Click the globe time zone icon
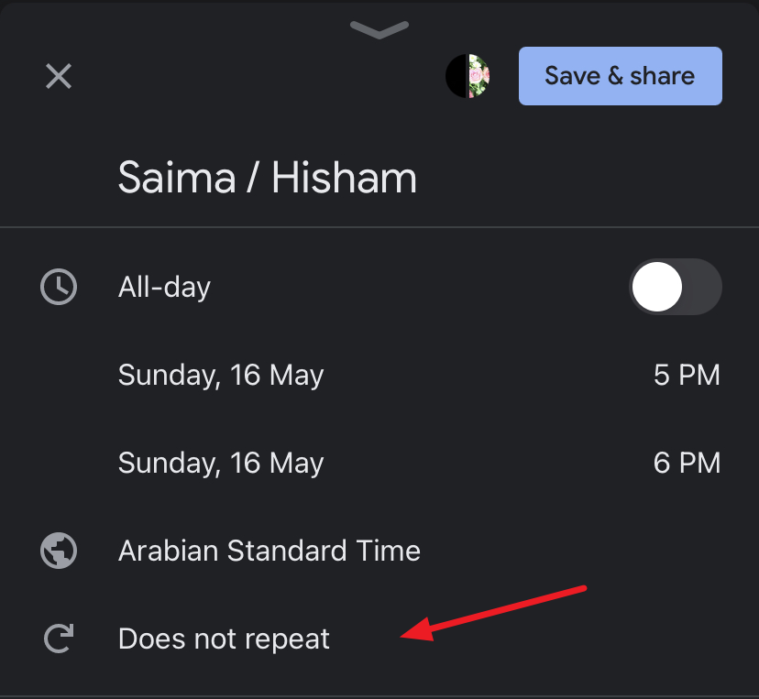 59,550
